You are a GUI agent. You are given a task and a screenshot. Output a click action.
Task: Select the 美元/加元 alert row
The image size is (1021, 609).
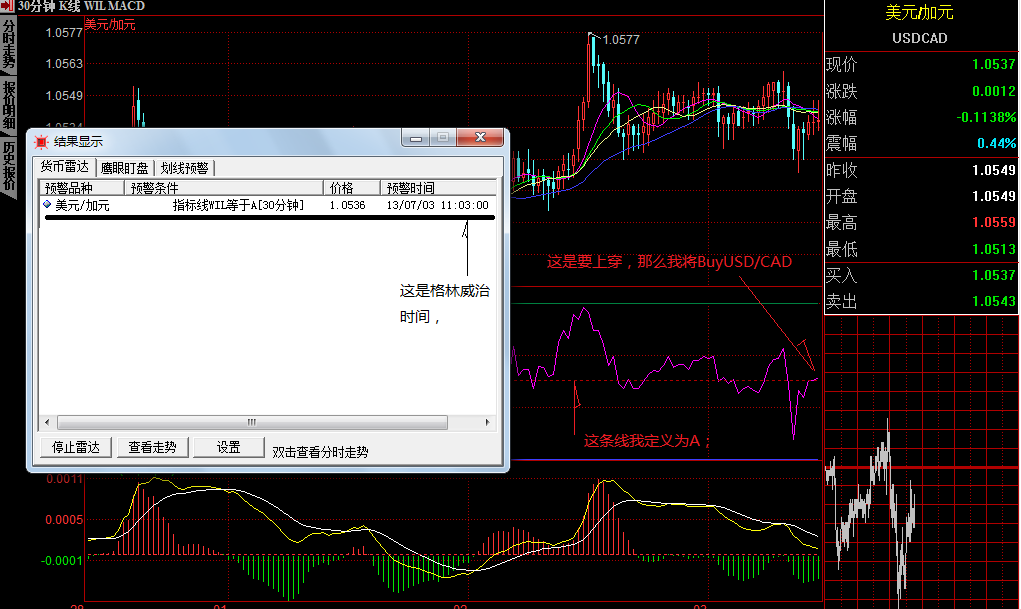click(x=268, y=205)
